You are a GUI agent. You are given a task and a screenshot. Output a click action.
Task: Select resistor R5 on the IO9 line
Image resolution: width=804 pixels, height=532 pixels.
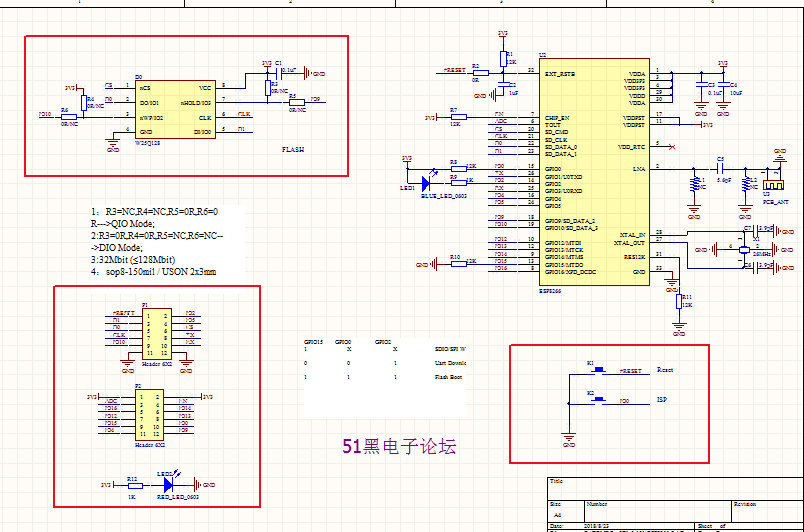(x=297, y=103)
